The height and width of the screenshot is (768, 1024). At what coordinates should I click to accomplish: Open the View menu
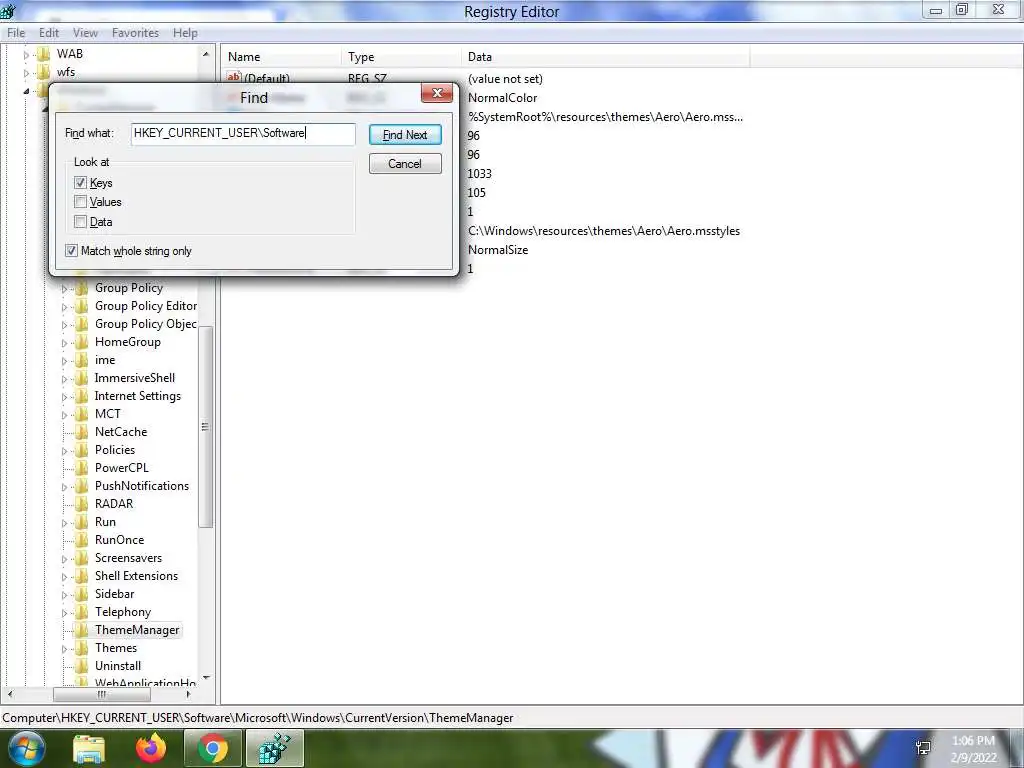tap(85, 33)
